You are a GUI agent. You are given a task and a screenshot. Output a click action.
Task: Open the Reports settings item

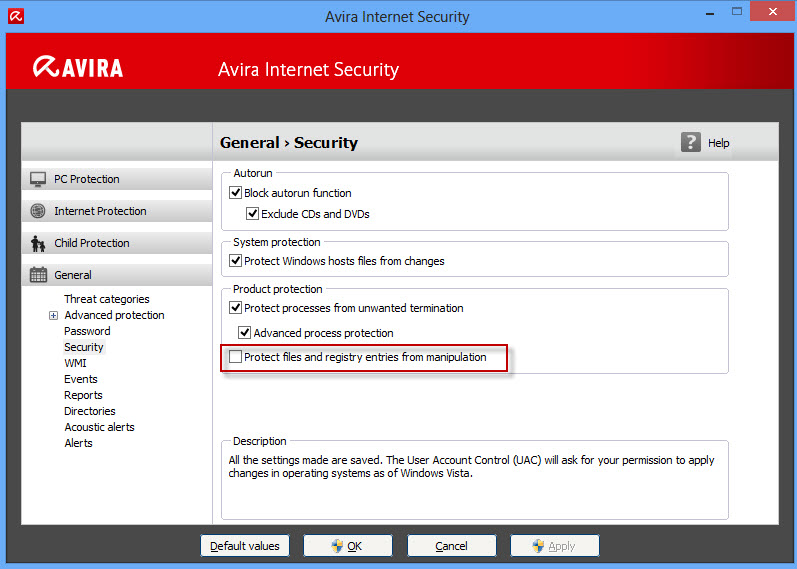pos(83,395)
